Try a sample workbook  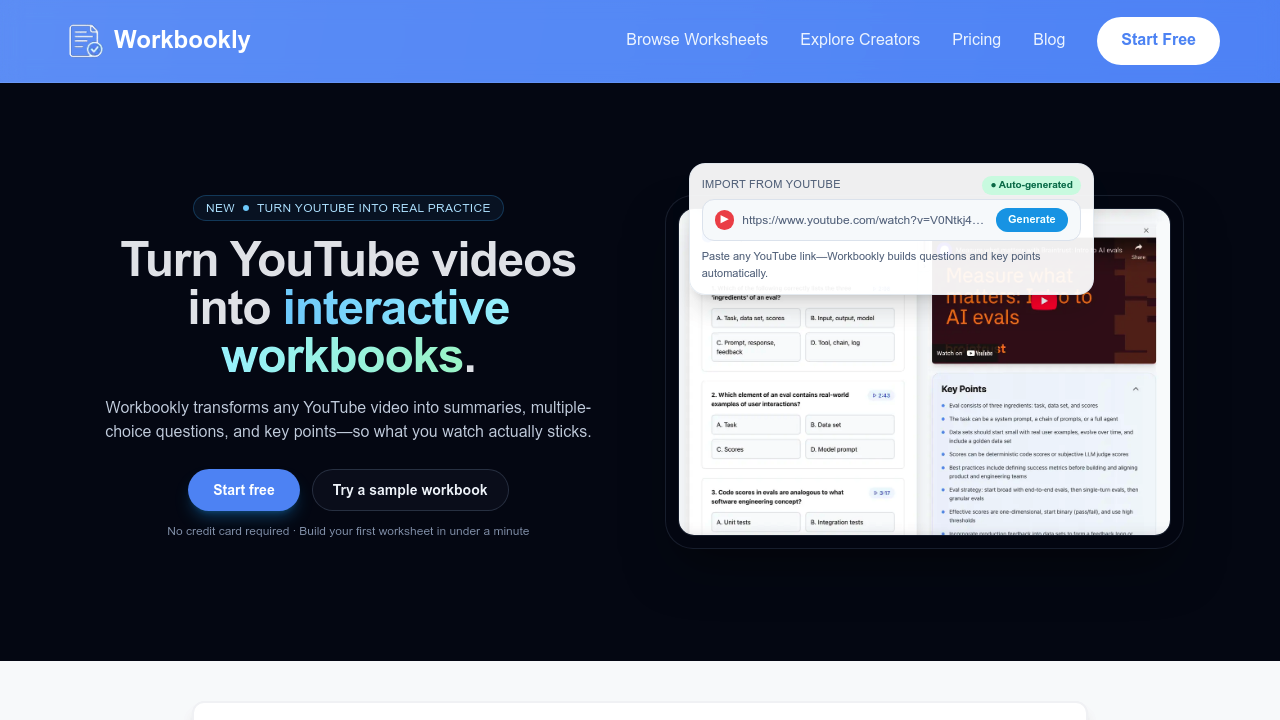tap(410, 490)
